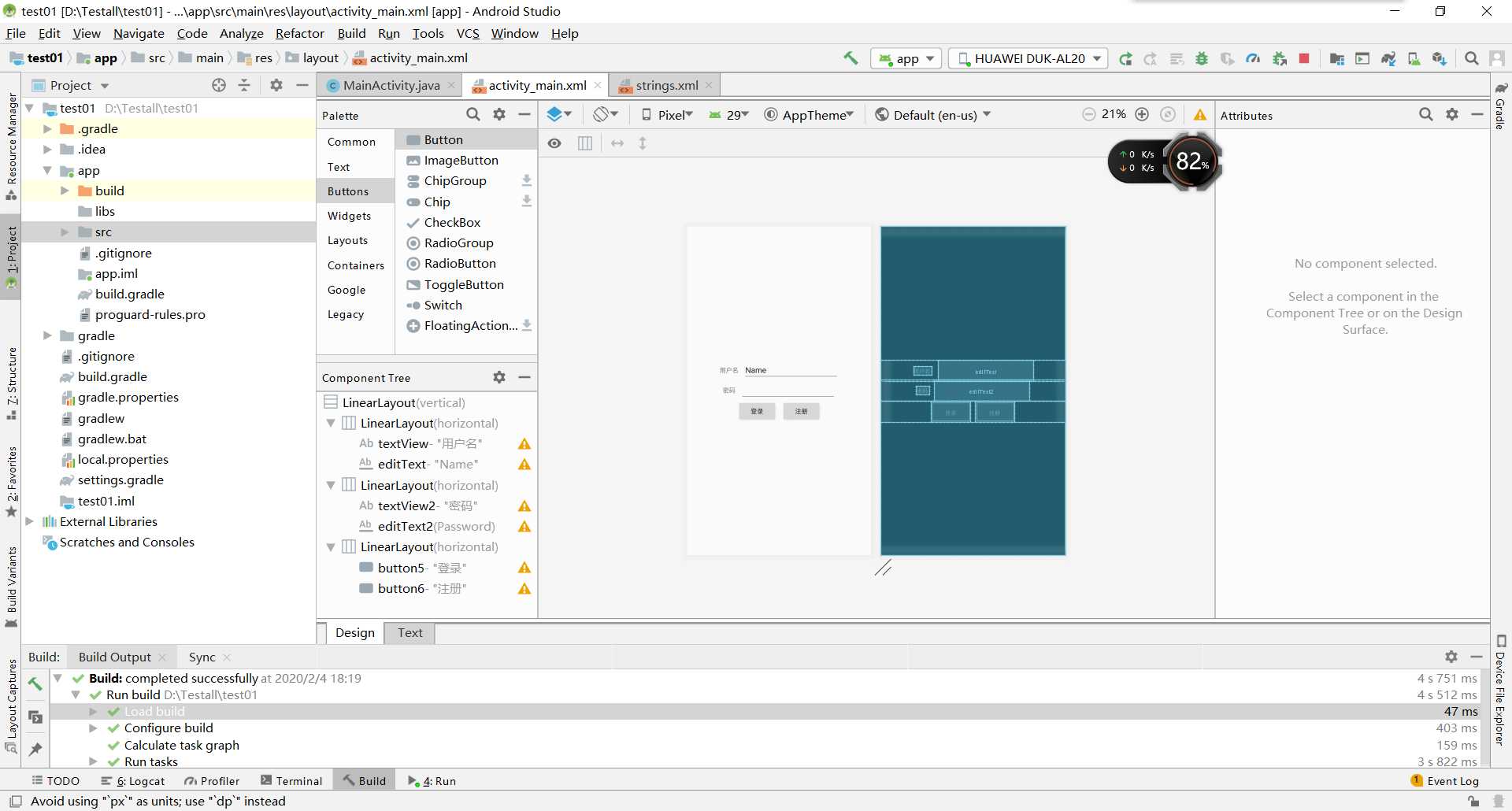Open the Event Log

click(x=1445, y=780)
